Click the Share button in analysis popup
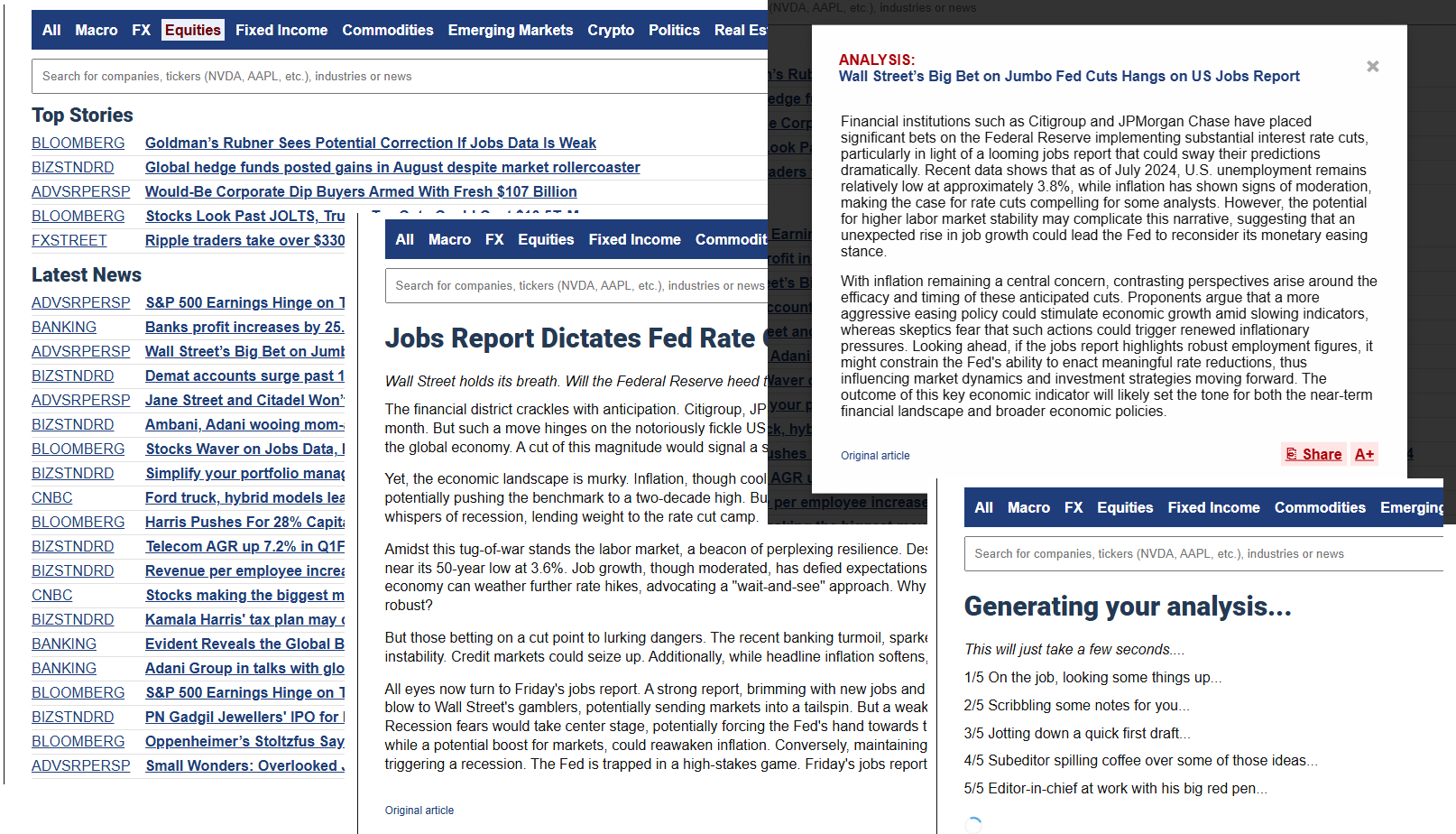This screenshot has height=834, width=1456. [1313, 454]
